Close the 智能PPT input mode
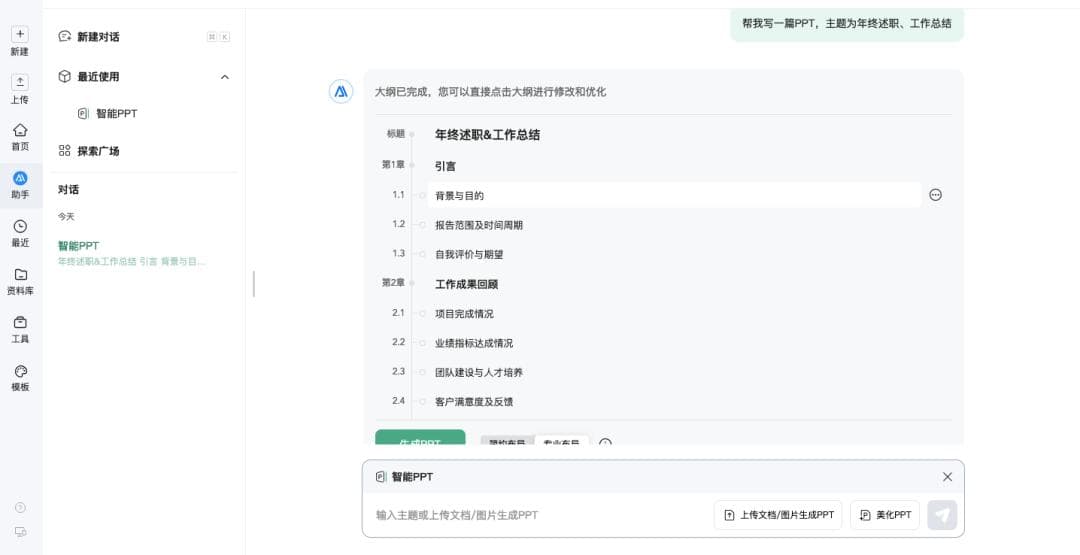1080x555 pixels. (947, 477)
